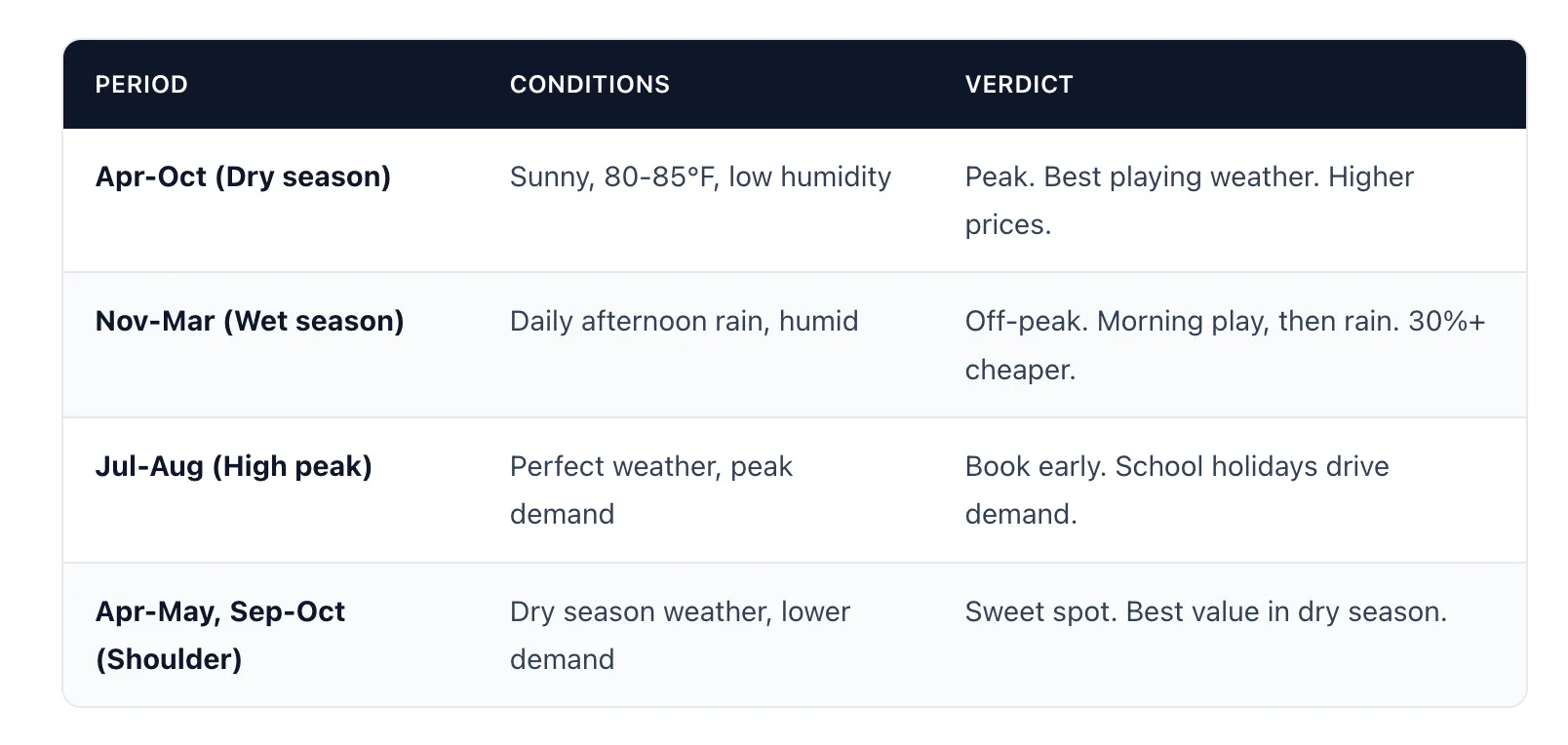Select the Jul-Aug (High peak) cell
The height and width of the screenshot is (745, 1568).
234,466
